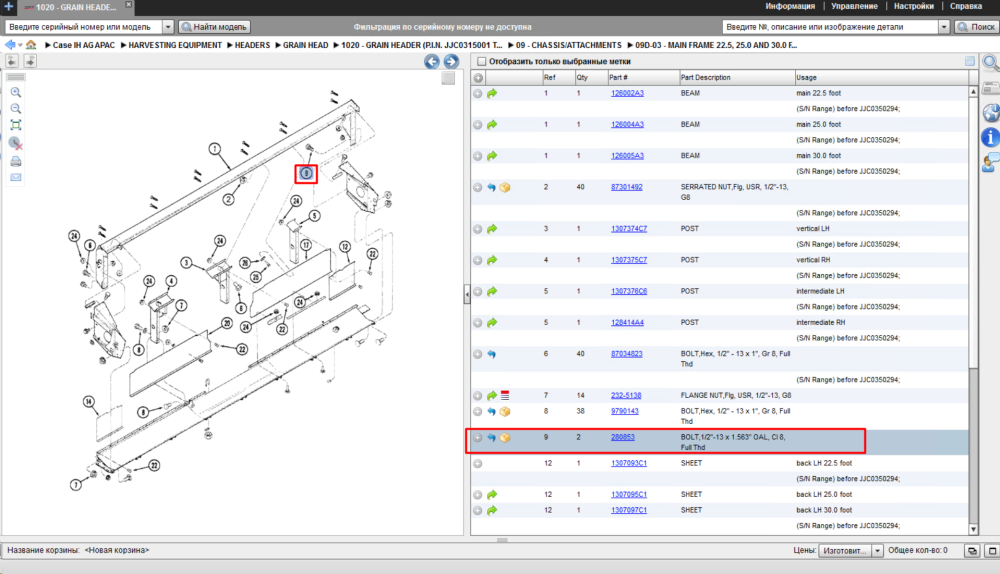The width and height of the screenshot is (1000, 574).
Task: Click the zoom in magnifier on diagram toolbar
Action: 16,92
